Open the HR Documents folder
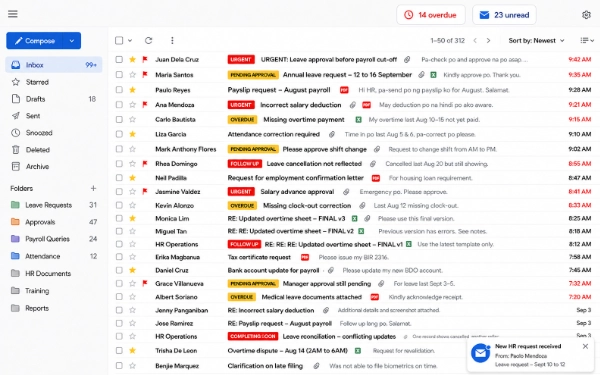This screenshot has height=375, width=600. point(54,273)
